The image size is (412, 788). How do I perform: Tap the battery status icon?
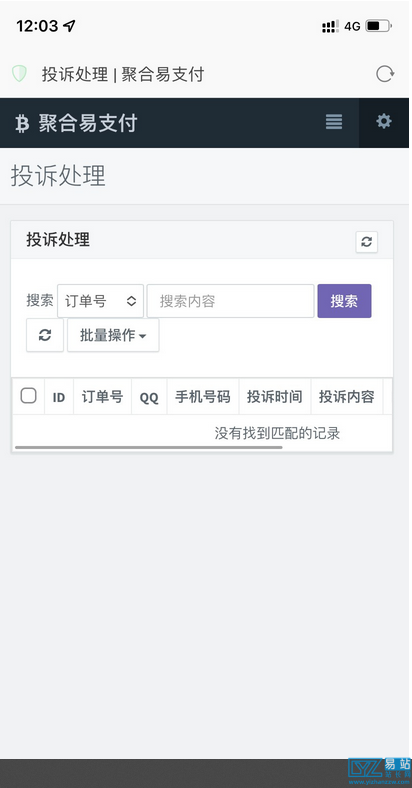pyautogui.click(x=379, y=26)
